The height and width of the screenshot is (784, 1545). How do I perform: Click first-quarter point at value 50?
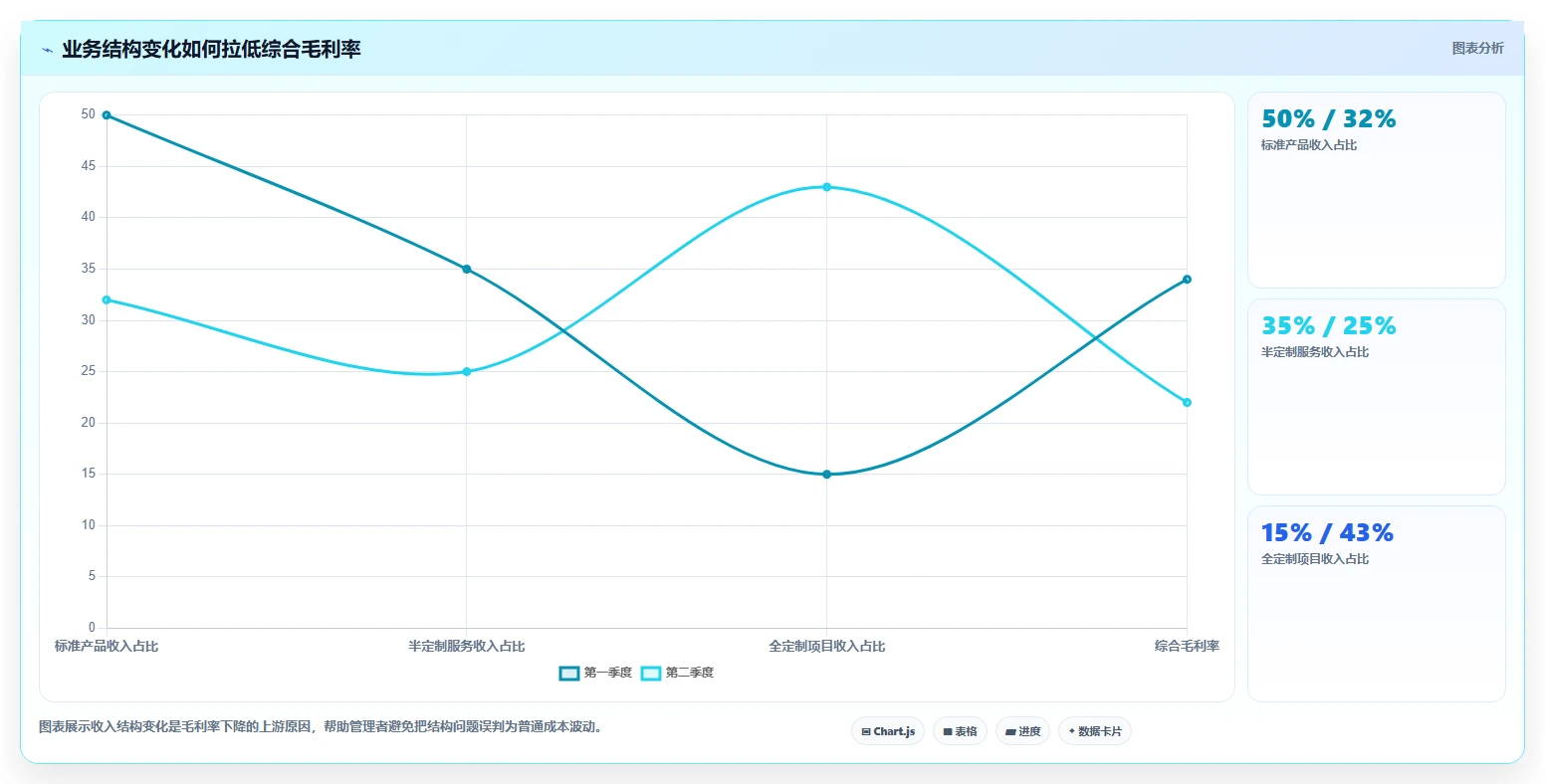tap(107, 115)
